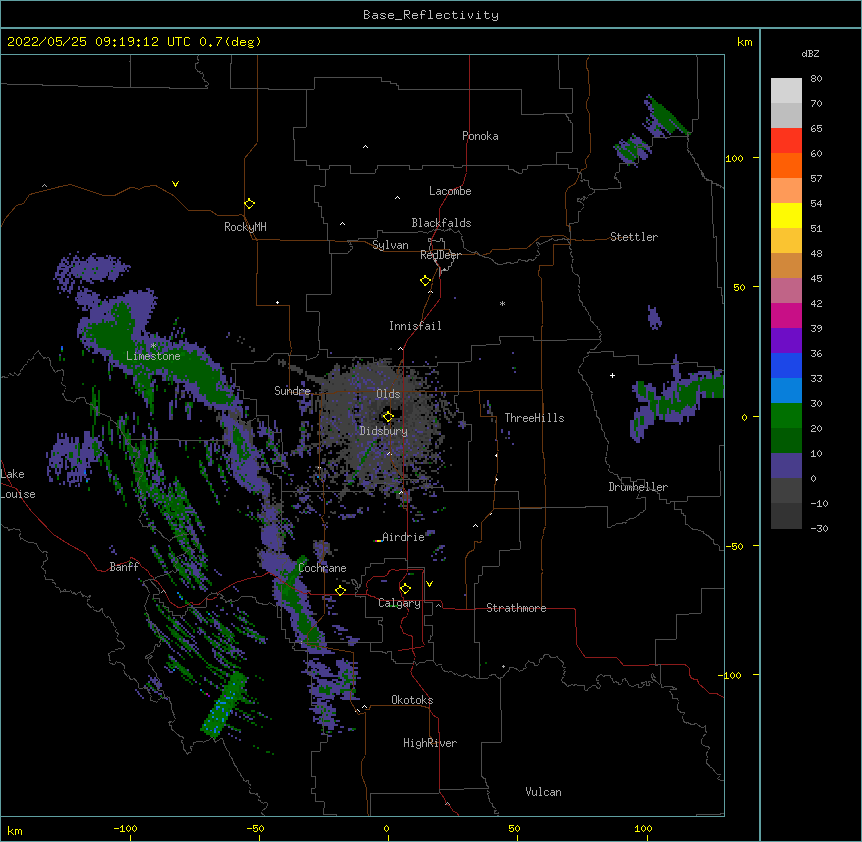Image resolution: width=862 pixels, height=842 pixels.
Task: Select the 80 dBZ white color swatch
Action: pos(786,90)
